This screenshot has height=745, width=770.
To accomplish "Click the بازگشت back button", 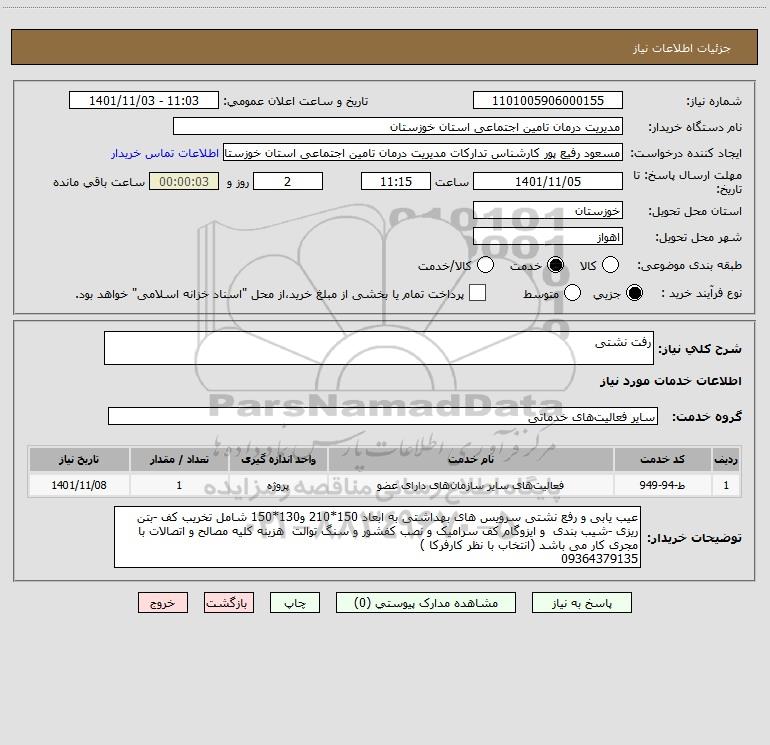I will pyautogui.click(x=229, y=603).
